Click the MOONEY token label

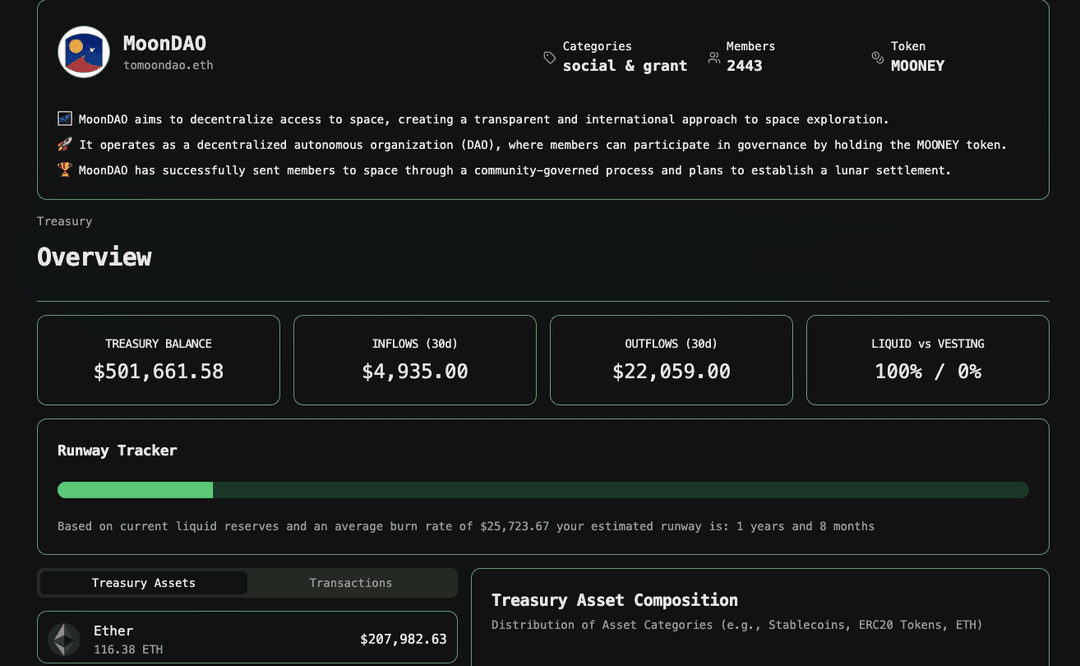pos(917,66)
